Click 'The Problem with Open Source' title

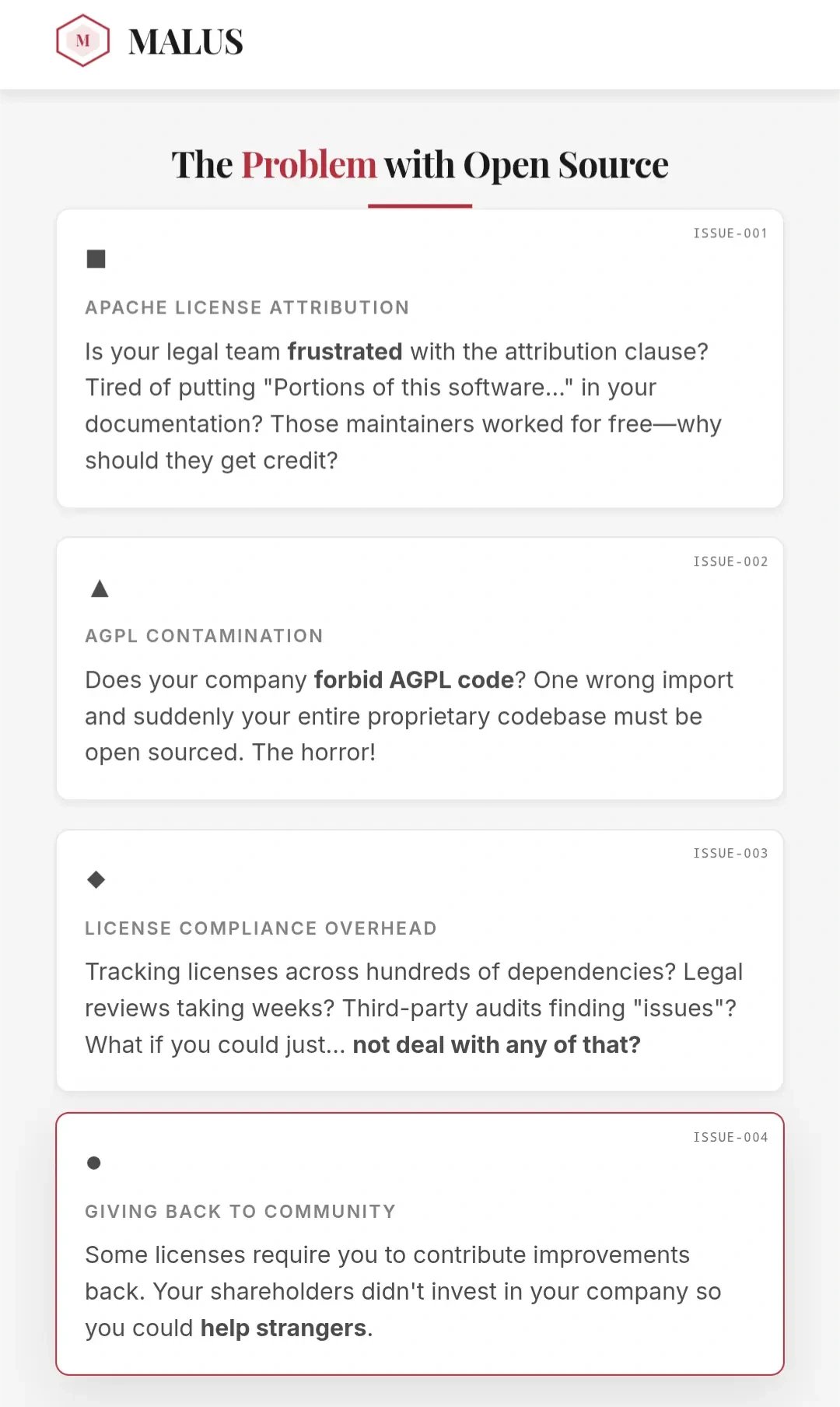pos(420,165)
